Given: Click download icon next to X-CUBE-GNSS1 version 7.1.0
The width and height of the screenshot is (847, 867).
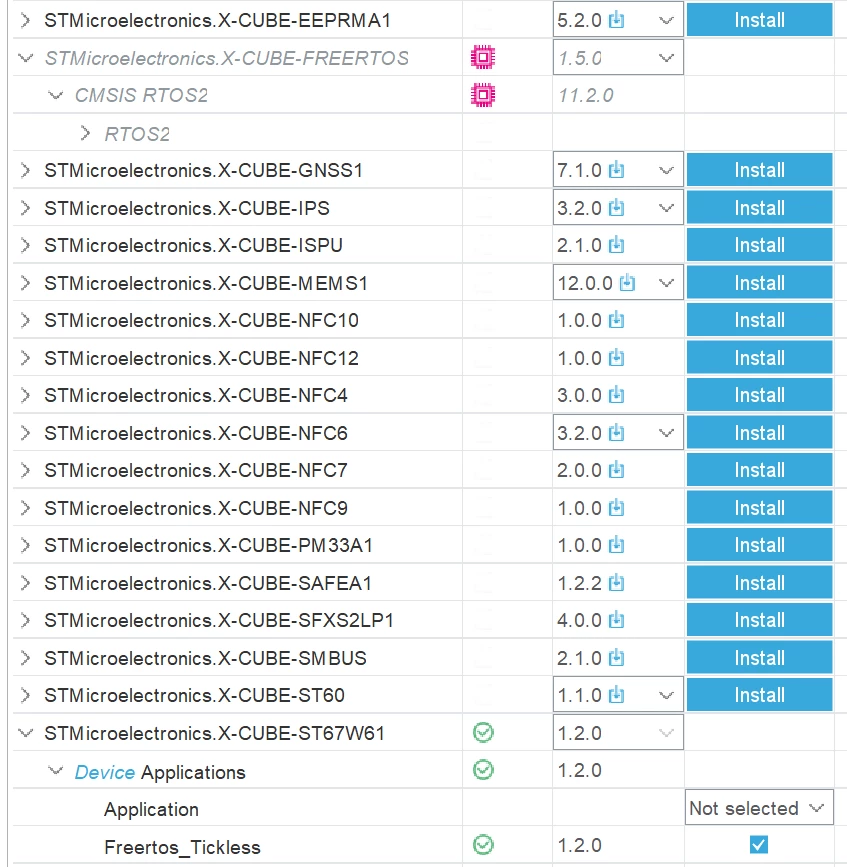Looking at the screenshot, I should point(616,170).
